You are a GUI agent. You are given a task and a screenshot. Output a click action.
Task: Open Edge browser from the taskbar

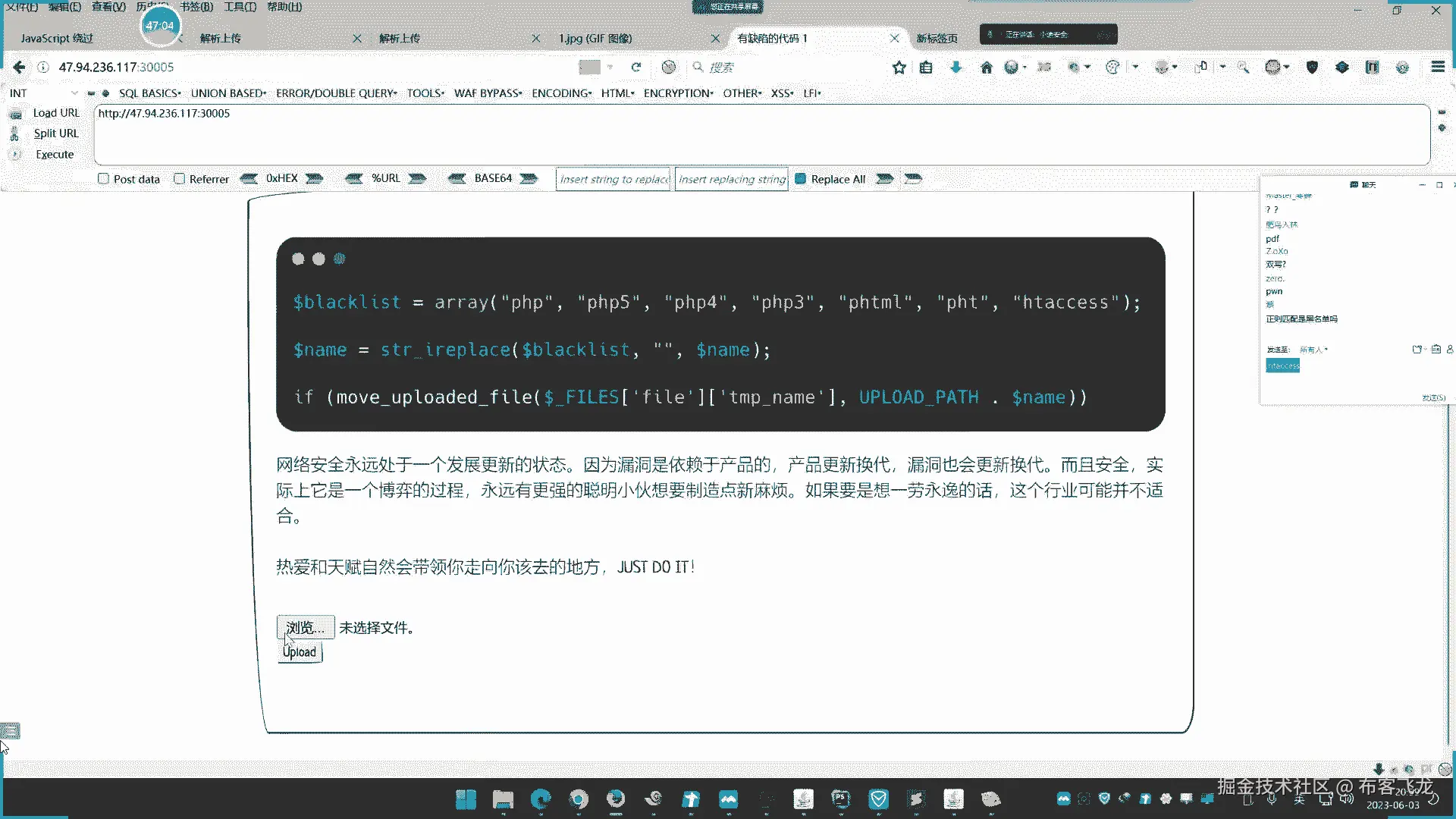click(541, 799)
